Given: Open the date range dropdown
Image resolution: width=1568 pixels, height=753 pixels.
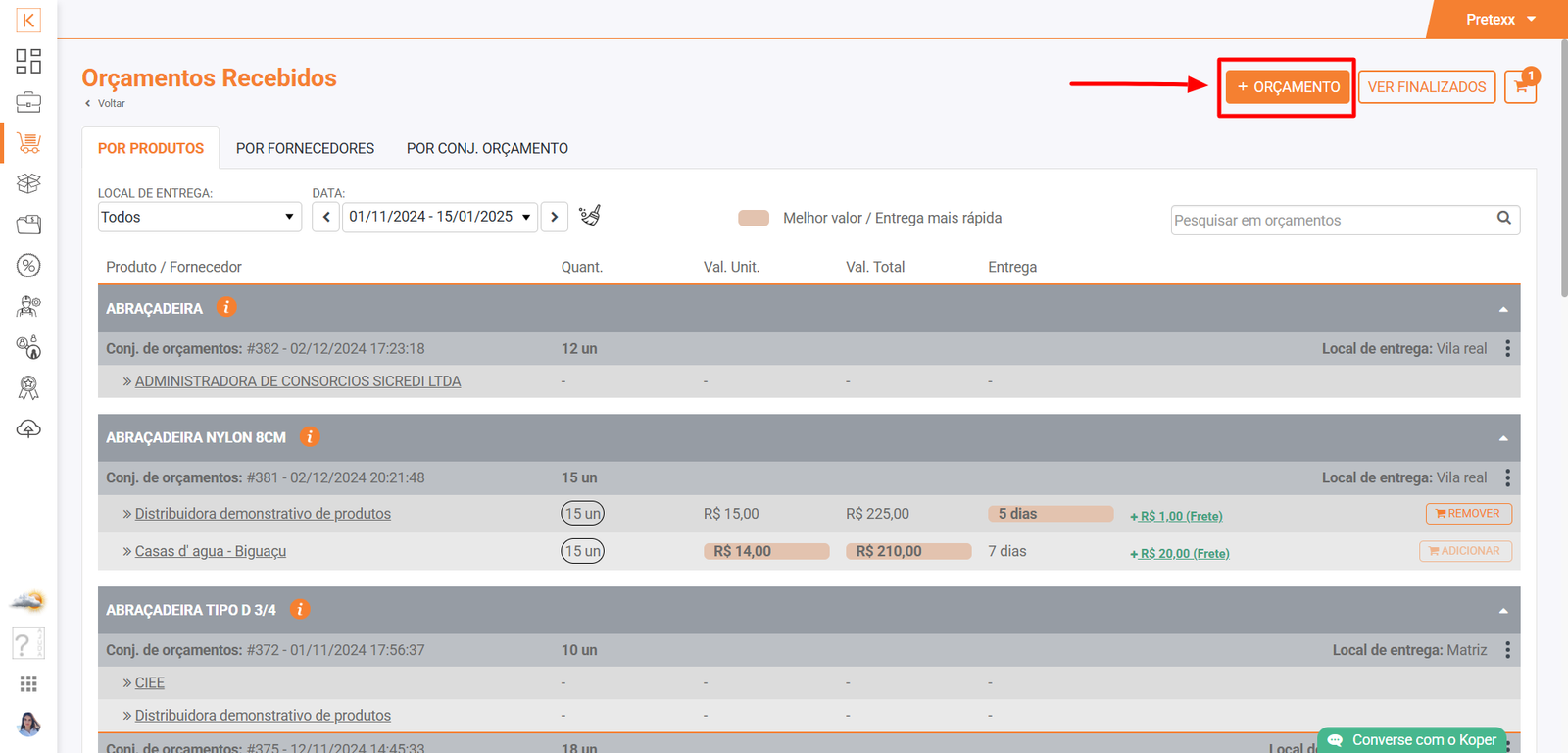Looking at the screenshot, I should (440, 217).
